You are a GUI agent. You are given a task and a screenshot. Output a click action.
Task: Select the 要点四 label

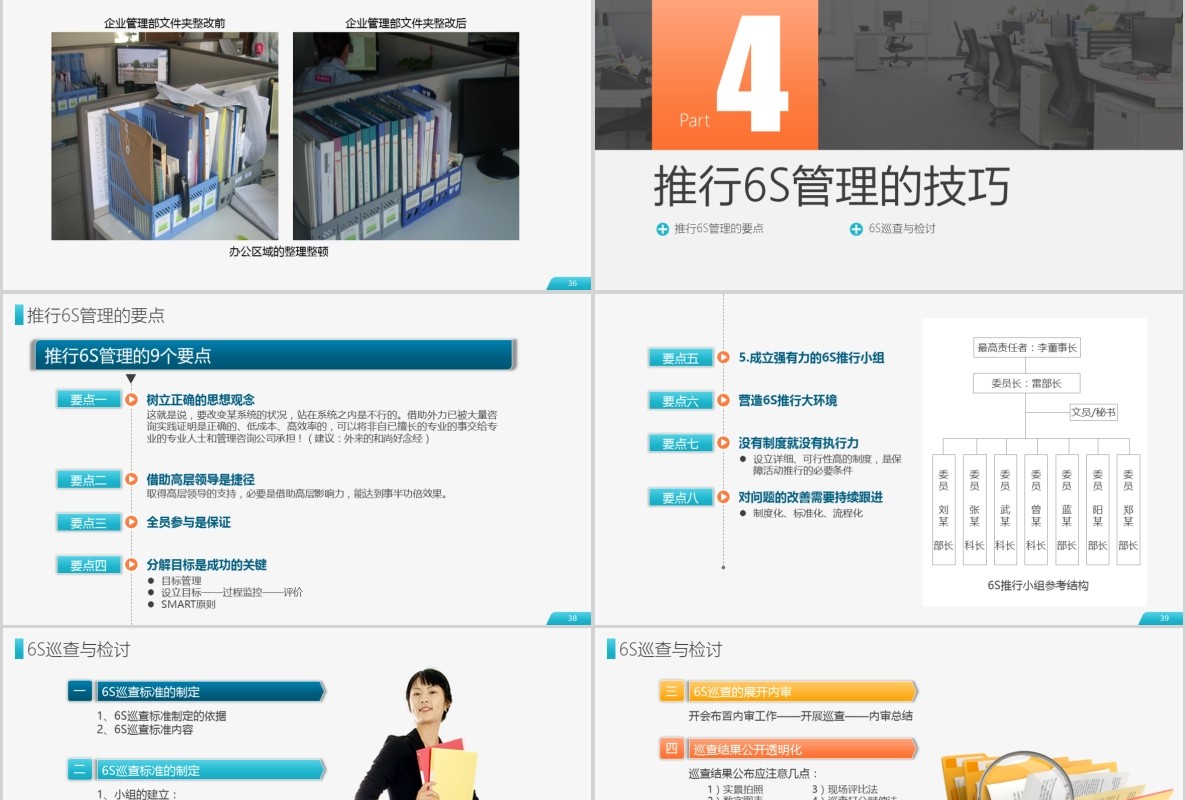pyautogui.click(x=88, y=565)
